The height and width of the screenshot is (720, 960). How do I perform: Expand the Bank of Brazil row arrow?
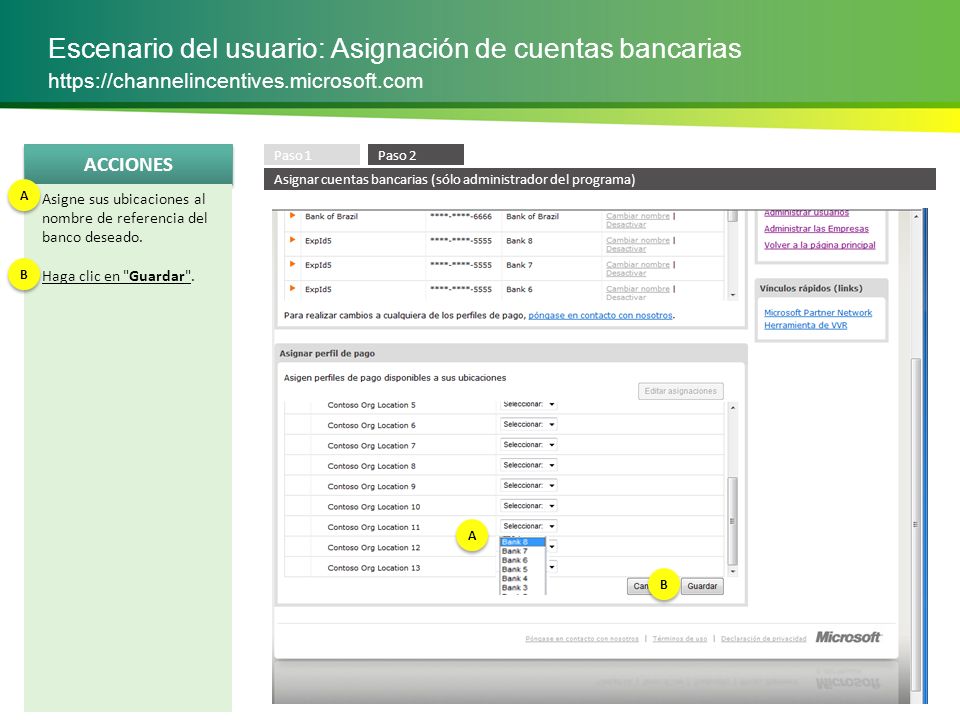click(x=293, y=216)
